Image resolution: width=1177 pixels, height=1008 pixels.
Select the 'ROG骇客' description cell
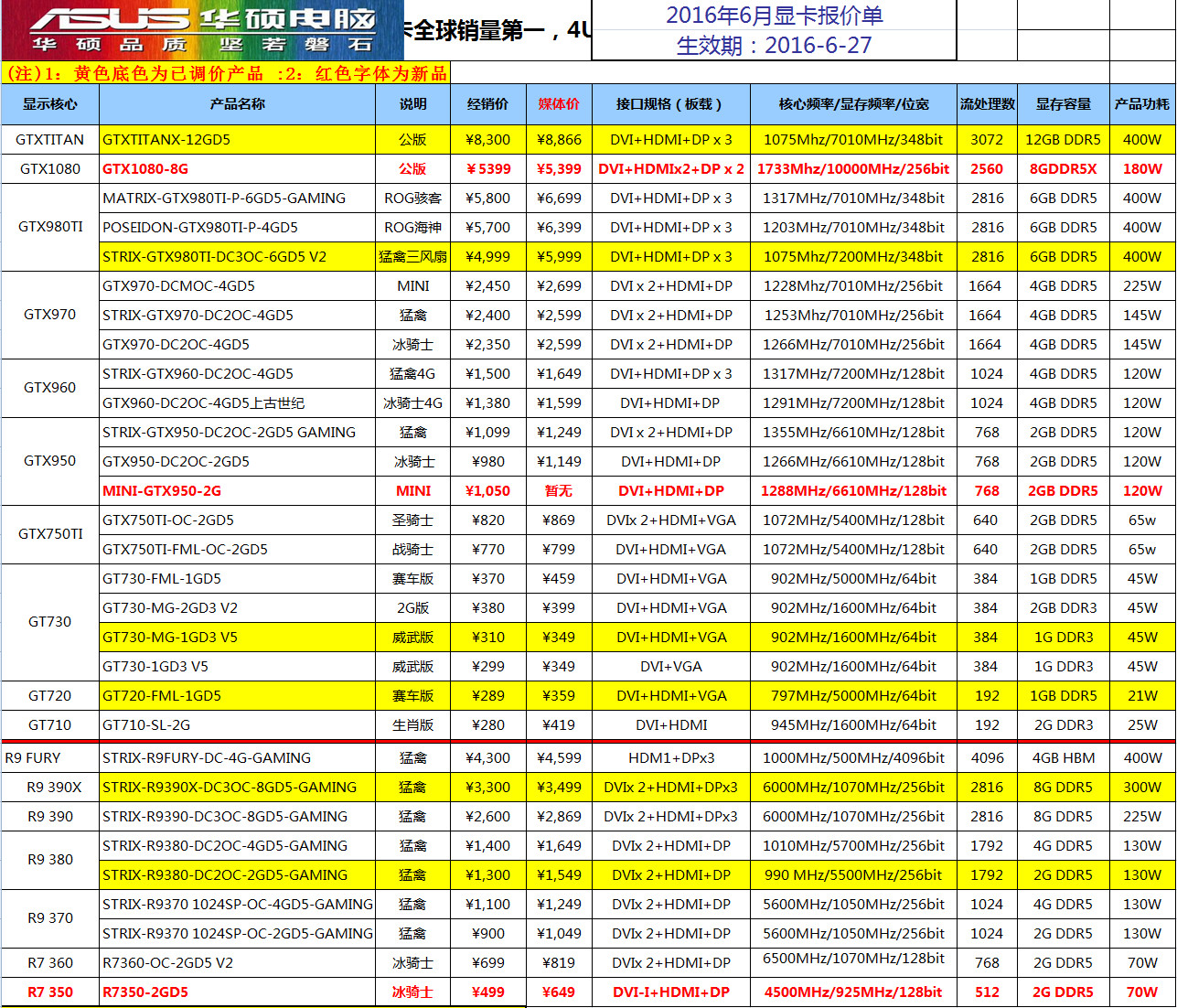[413, 198]
